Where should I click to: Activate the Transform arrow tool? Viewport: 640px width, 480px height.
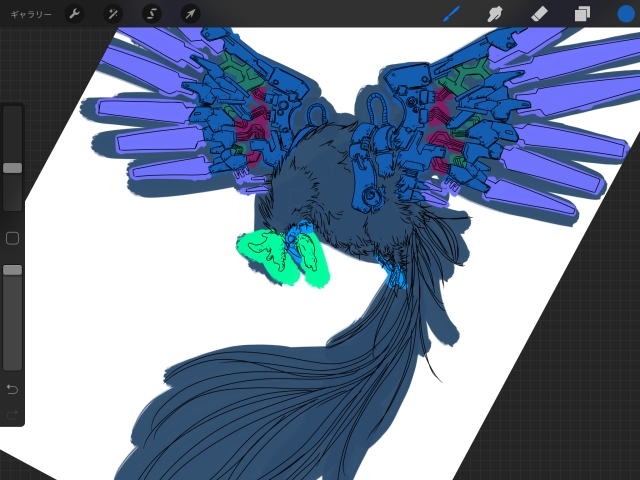189,14
